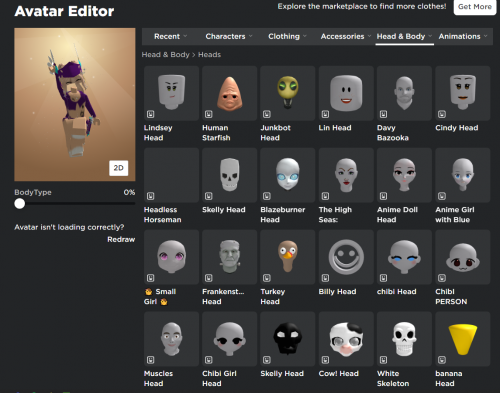The image size is (500, 393).
Task: Select the Skelly Head label under gray skull
Action: (224, 210)
